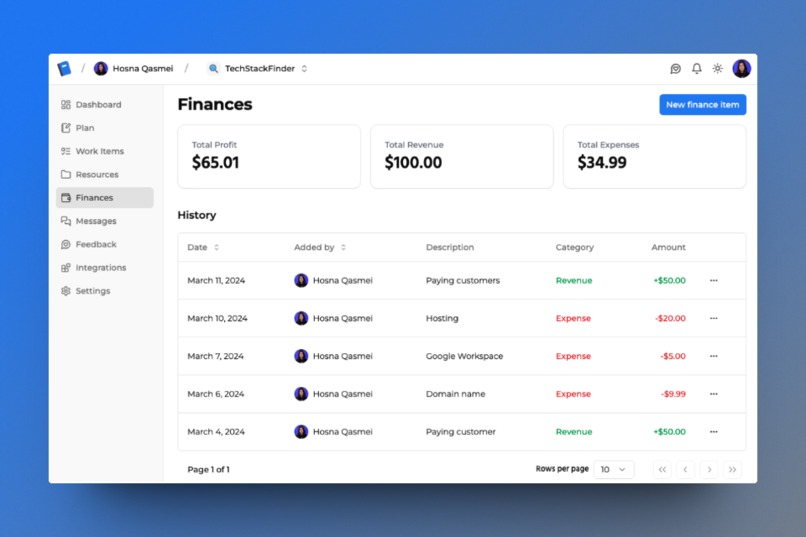Open actions menu for March 11 row
Screen dimensions: 806x537
coord(713,281)
